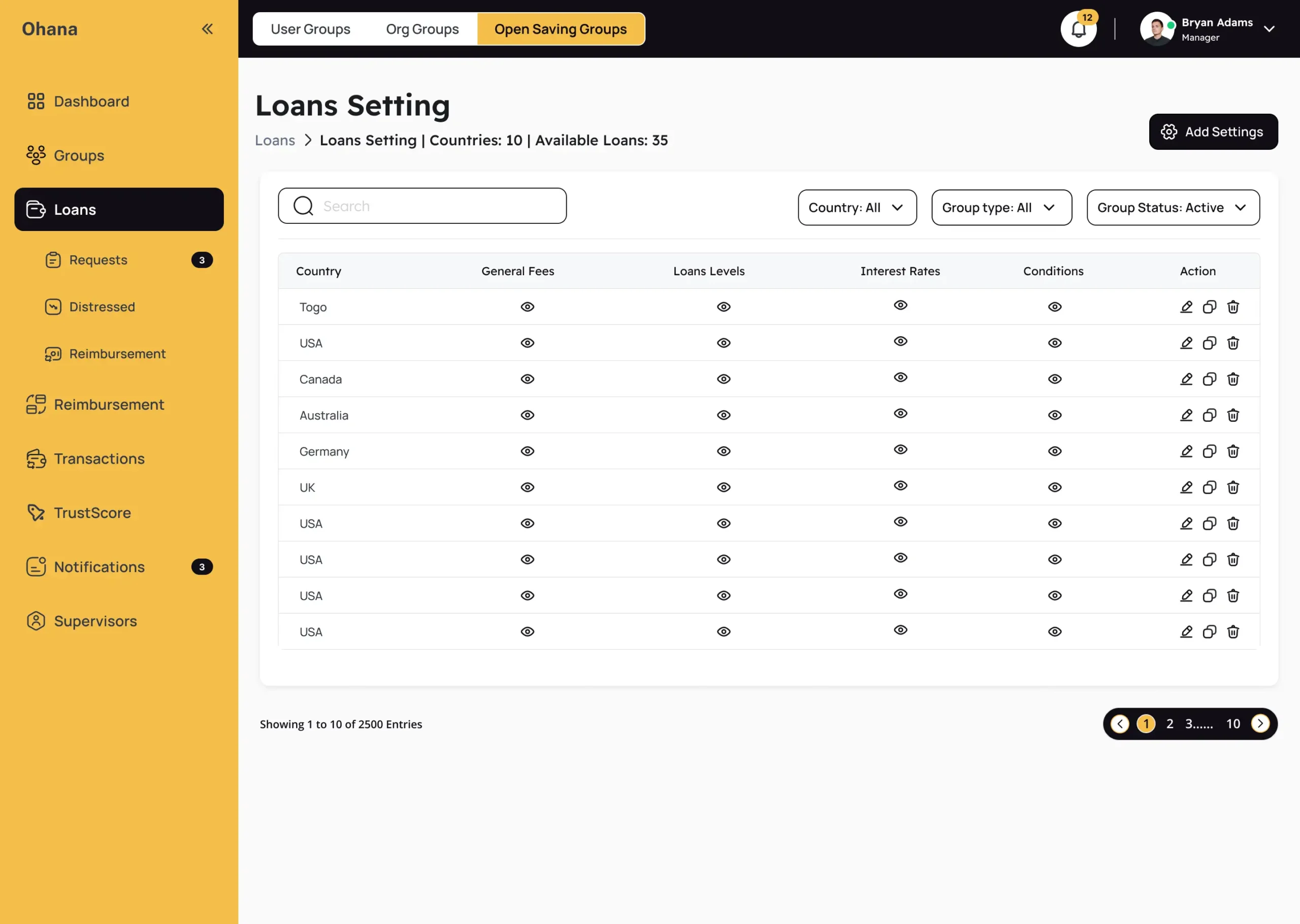Delete the Canada row using trash icon
Image resolution: width=1300 pixels, height=924 pixels.
coord(1233,379)
